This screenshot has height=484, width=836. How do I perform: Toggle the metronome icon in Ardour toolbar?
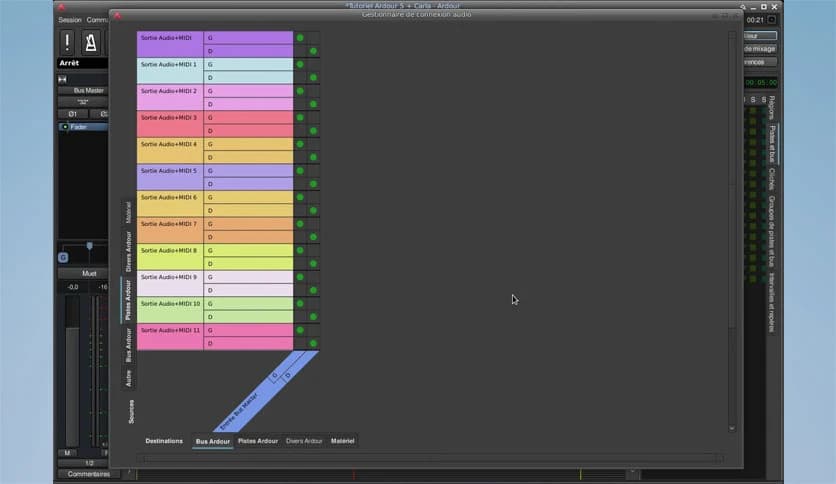pos(91,42)
